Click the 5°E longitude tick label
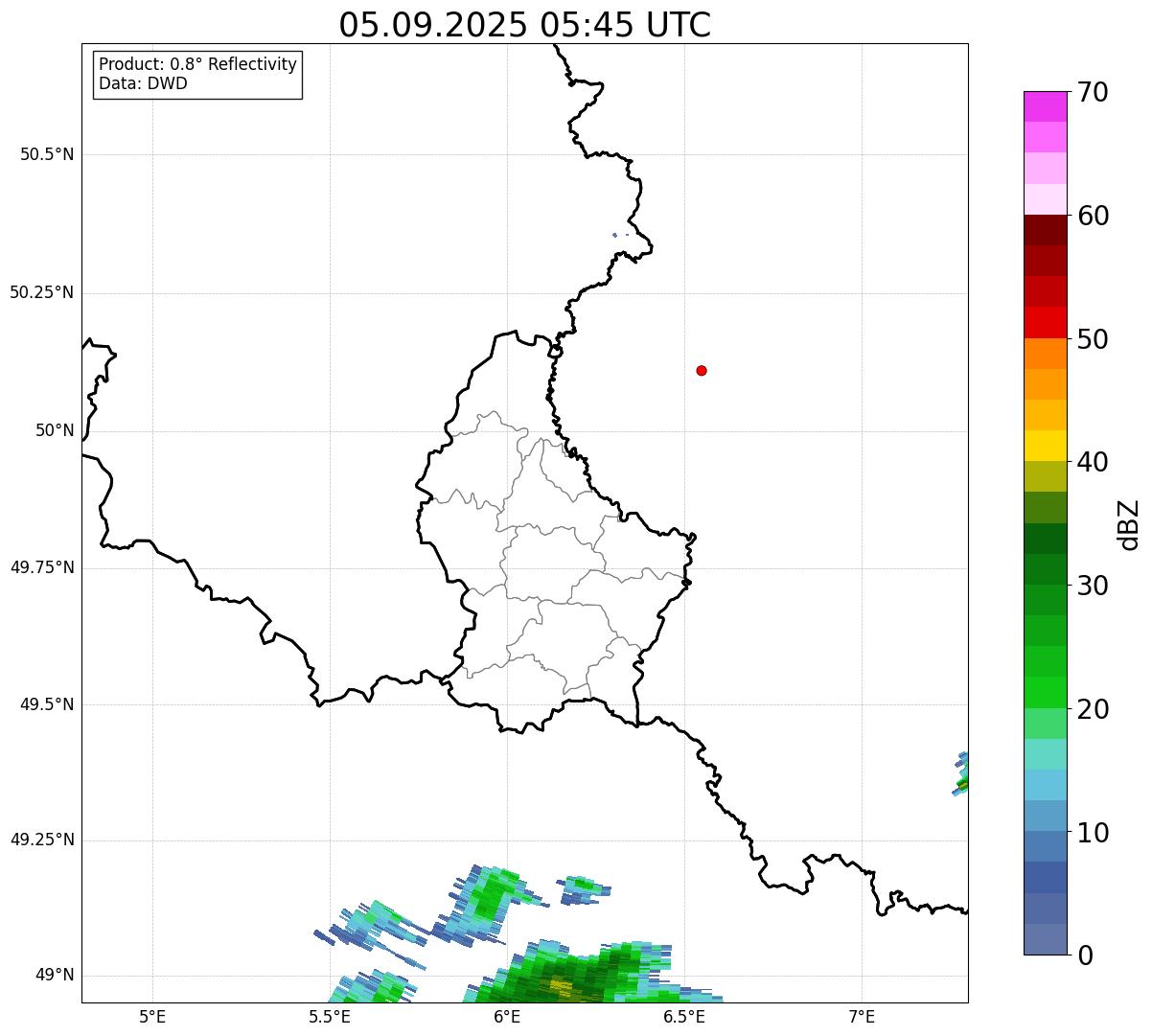Image resolution: width=1152 pixels, height=1036 pixels. pyautogui.click(x=152, y=1016)
